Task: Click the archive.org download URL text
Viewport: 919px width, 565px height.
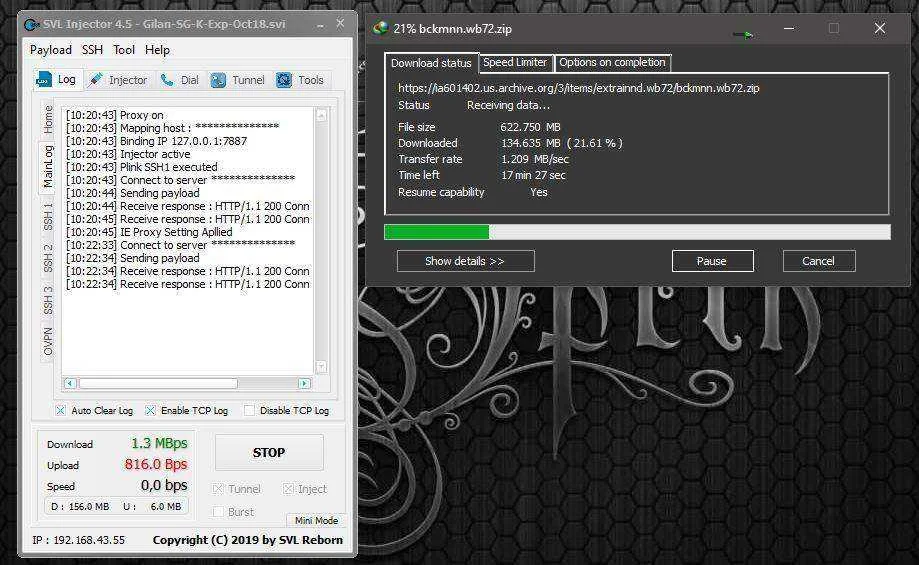Action: (x=578, y=88)
